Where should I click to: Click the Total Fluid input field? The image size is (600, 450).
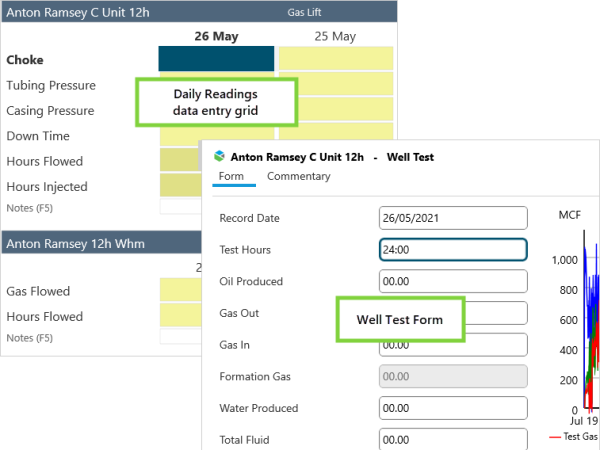pos(453,440)
